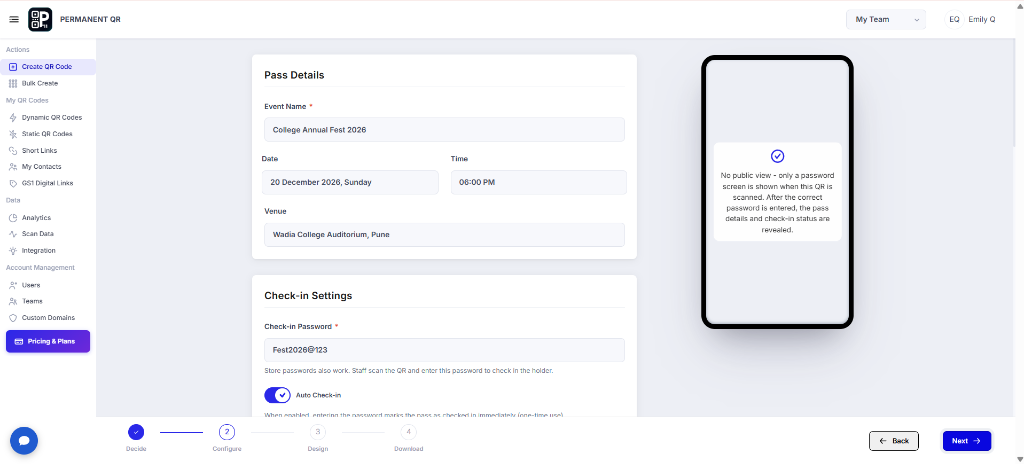Open the My Team dropdown
This screenshot has height=464, width=1024.
(x=886, y=20)
